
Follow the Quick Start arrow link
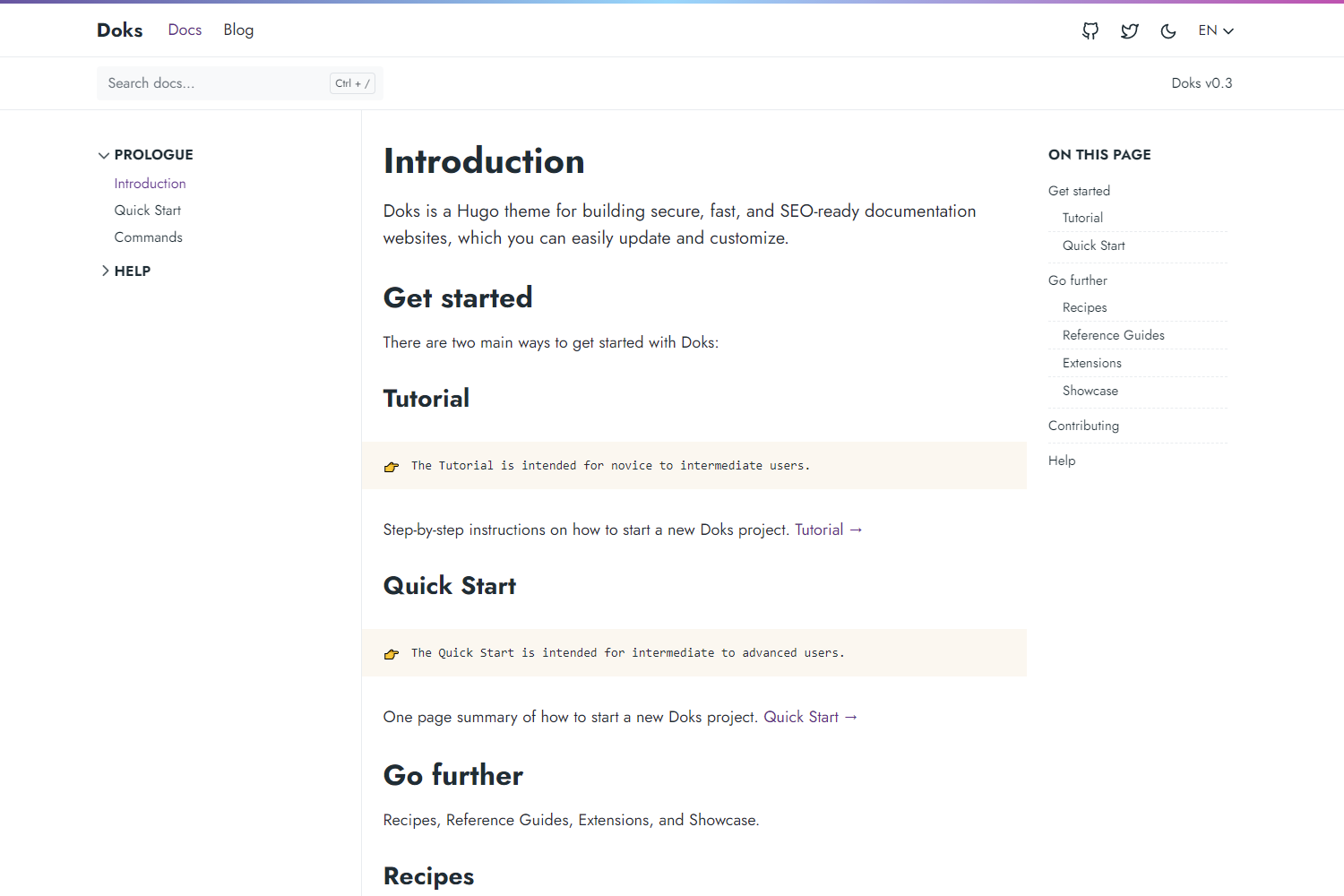click(811, 717)
